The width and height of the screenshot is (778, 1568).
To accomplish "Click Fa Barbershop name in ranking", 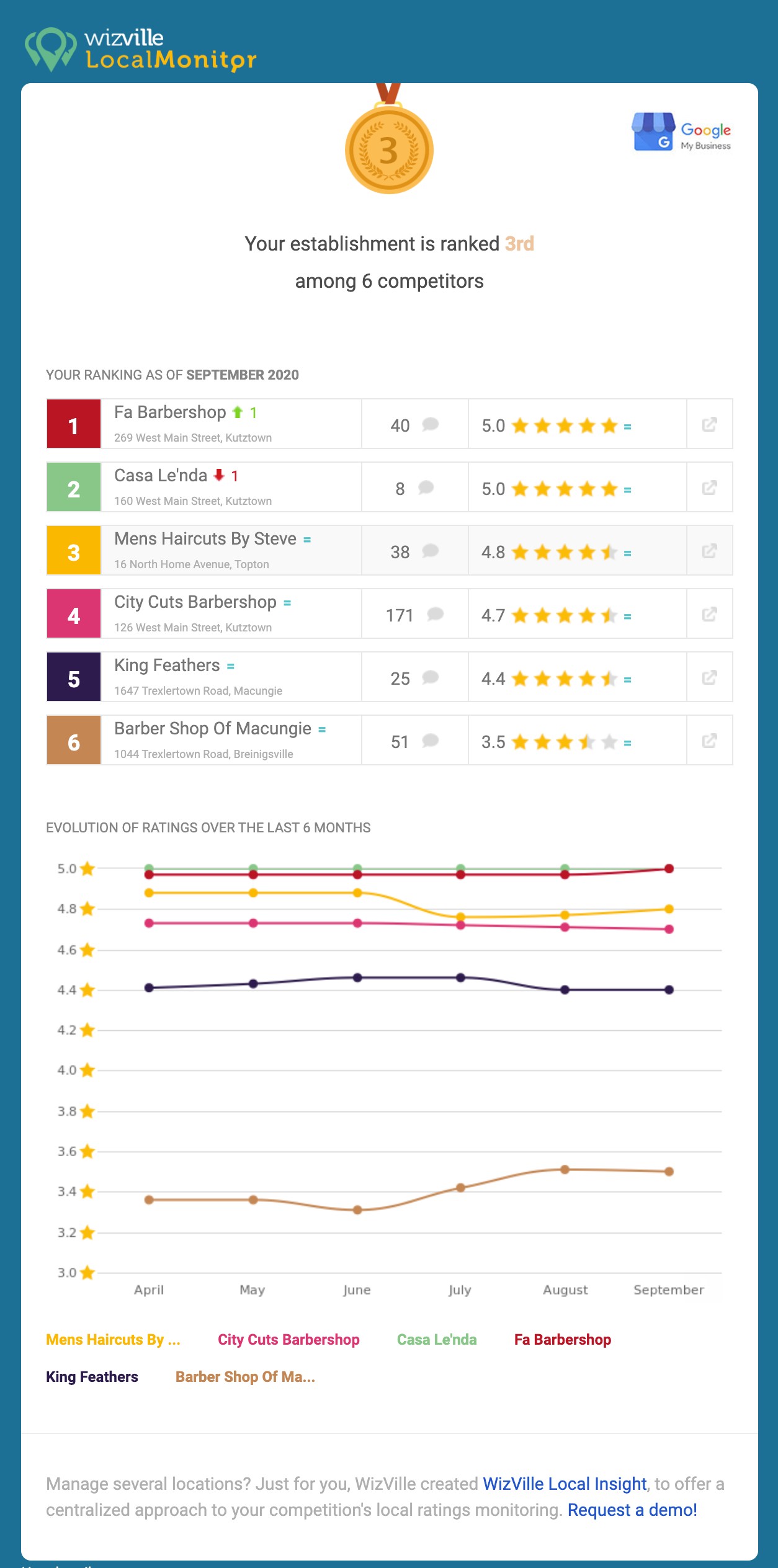I will coord(170,412).
